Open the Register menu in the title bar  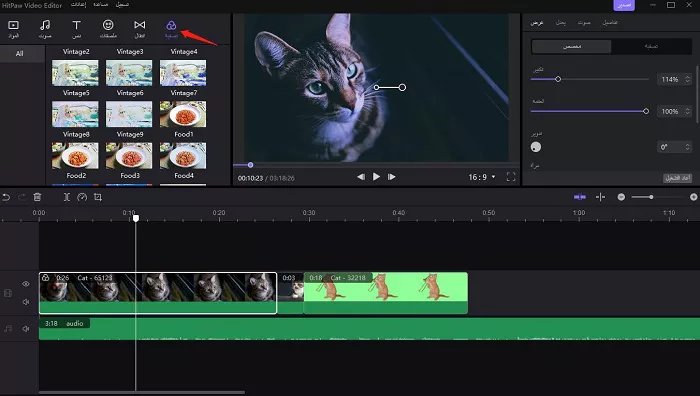pos(122,4)
